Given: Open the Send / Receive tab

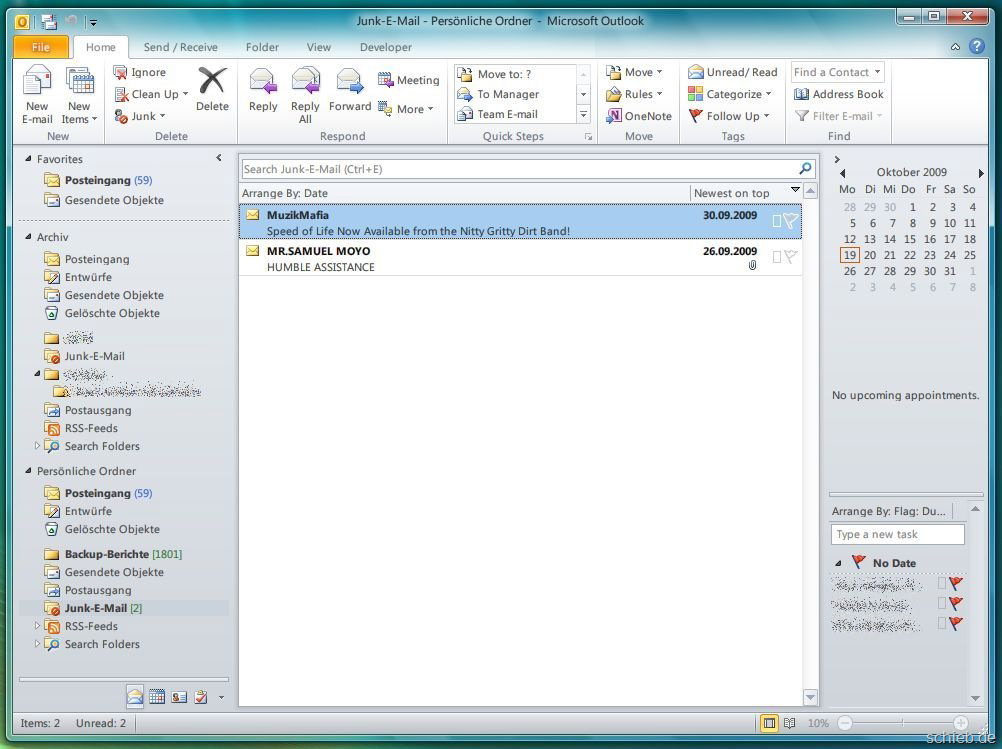Looking at the screenshot, I should [x=180, y=47].
